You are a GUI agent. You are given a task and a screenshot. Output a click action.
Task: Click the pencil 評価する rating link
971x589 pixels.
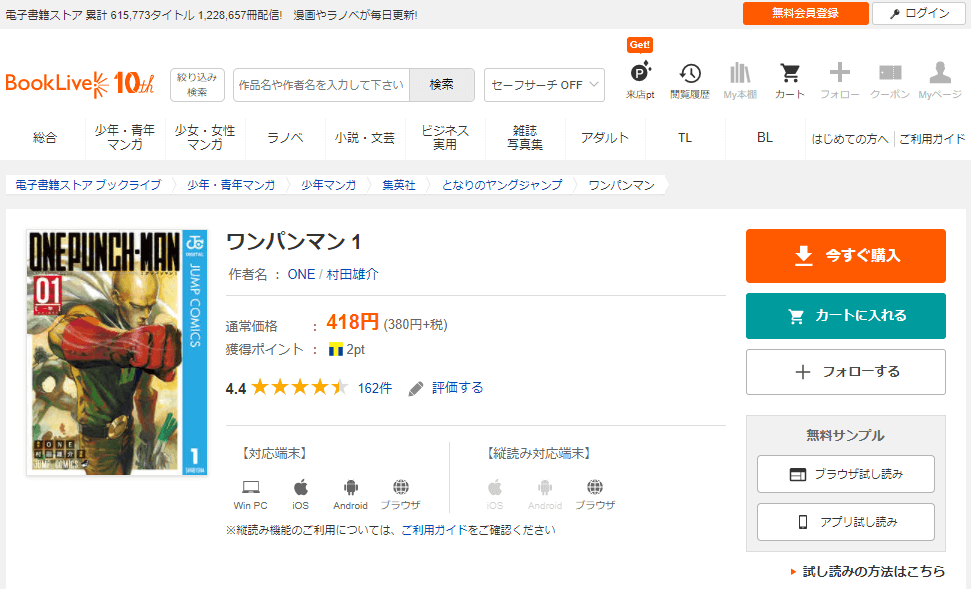pos(446,388)
